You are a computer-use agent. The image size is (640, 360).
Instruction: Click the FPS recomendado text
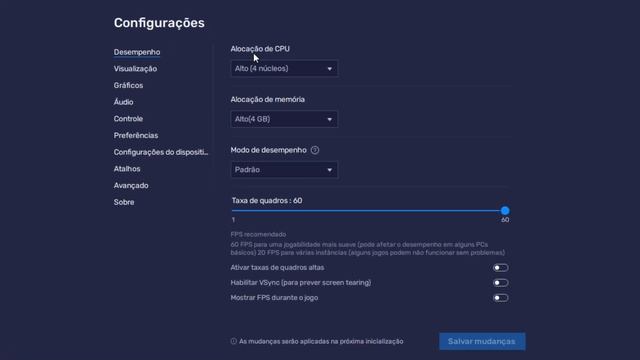(x=258, y=234)
